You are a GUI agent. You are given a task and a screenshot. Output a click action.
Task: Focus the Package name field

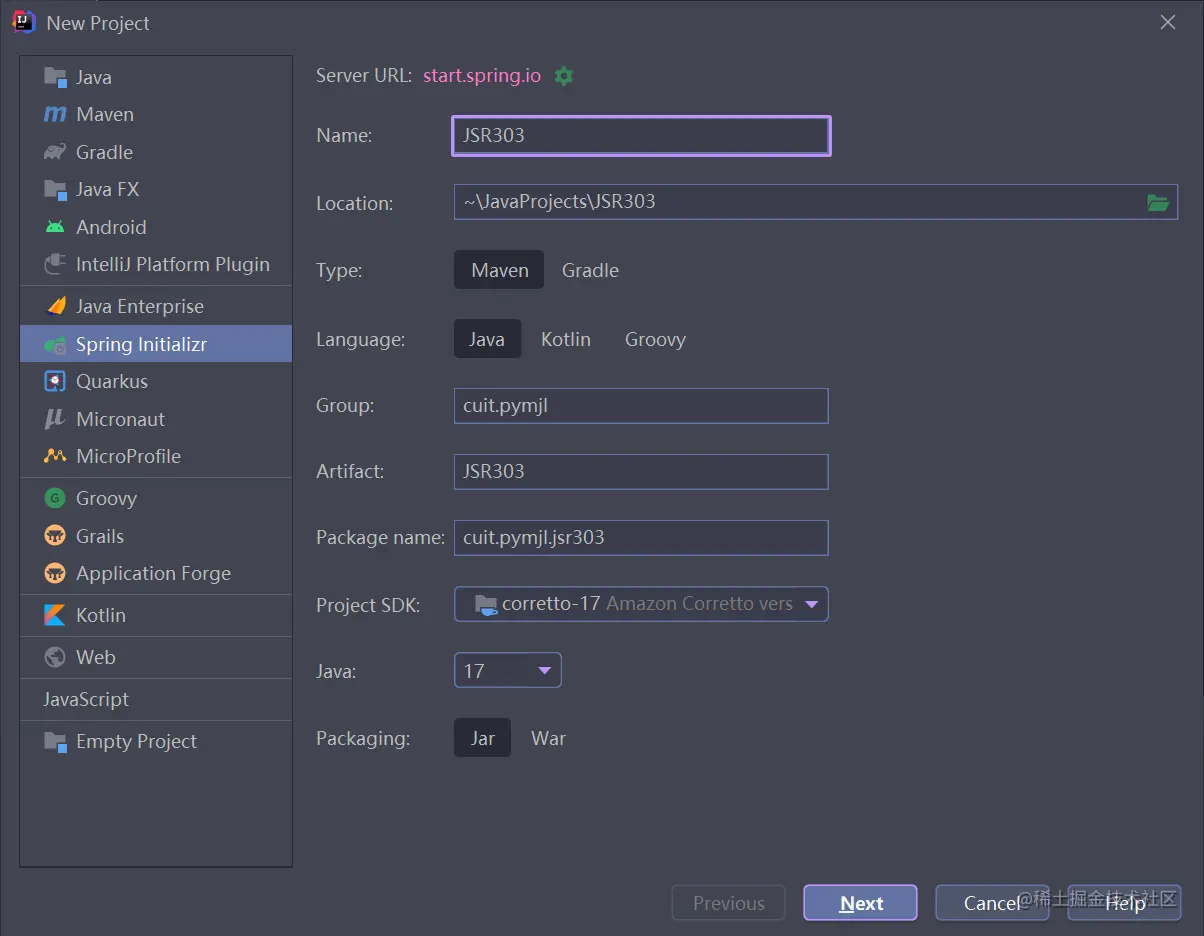pyautogui.click(x=641, y=537)
